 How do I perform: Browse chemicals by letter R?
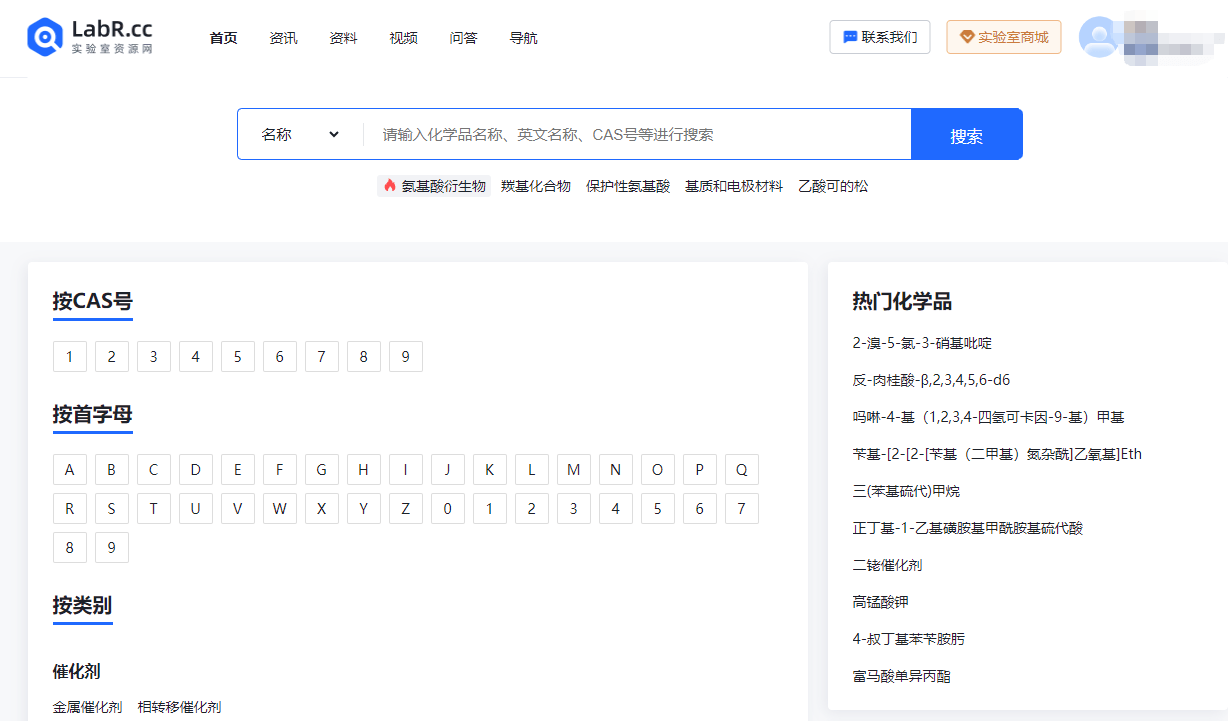click(x=70, y=509)
